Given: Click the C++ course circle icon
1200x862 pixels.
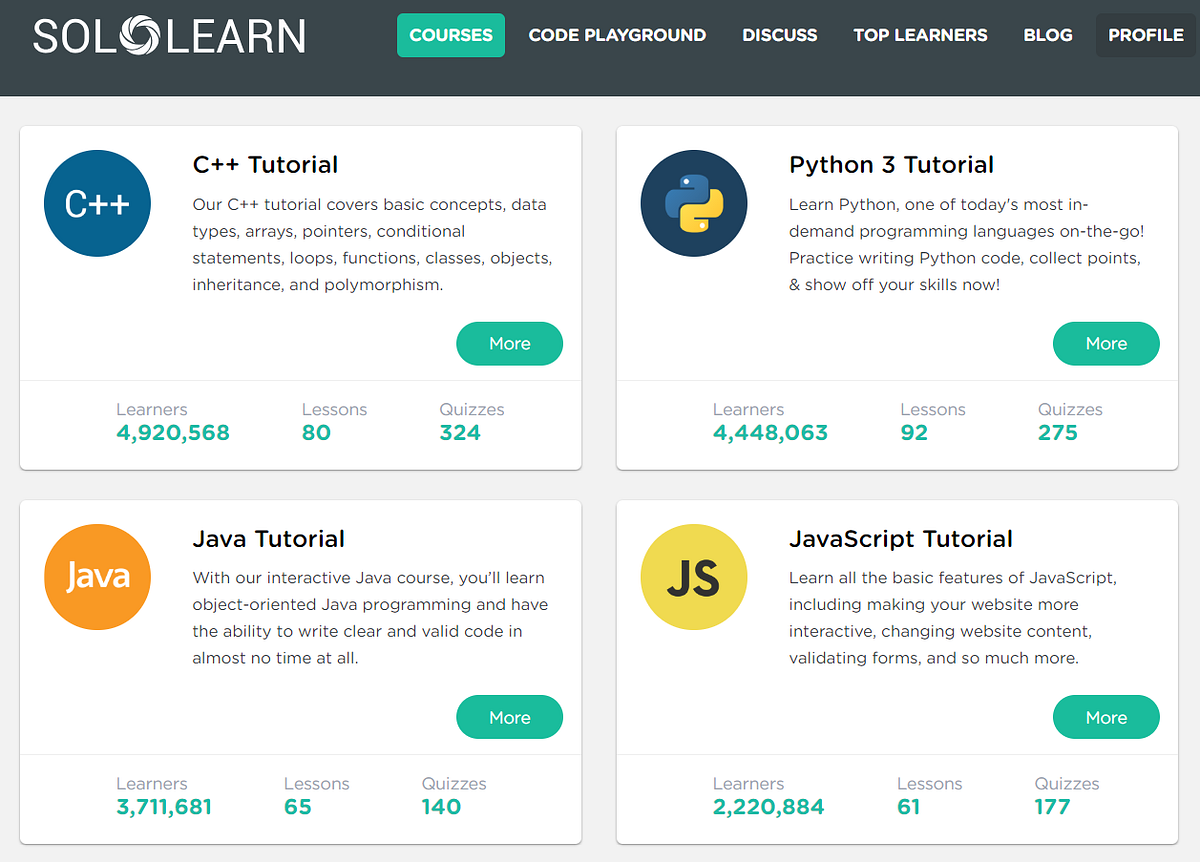Looking at the screenshot, I should tap(97, 203).
